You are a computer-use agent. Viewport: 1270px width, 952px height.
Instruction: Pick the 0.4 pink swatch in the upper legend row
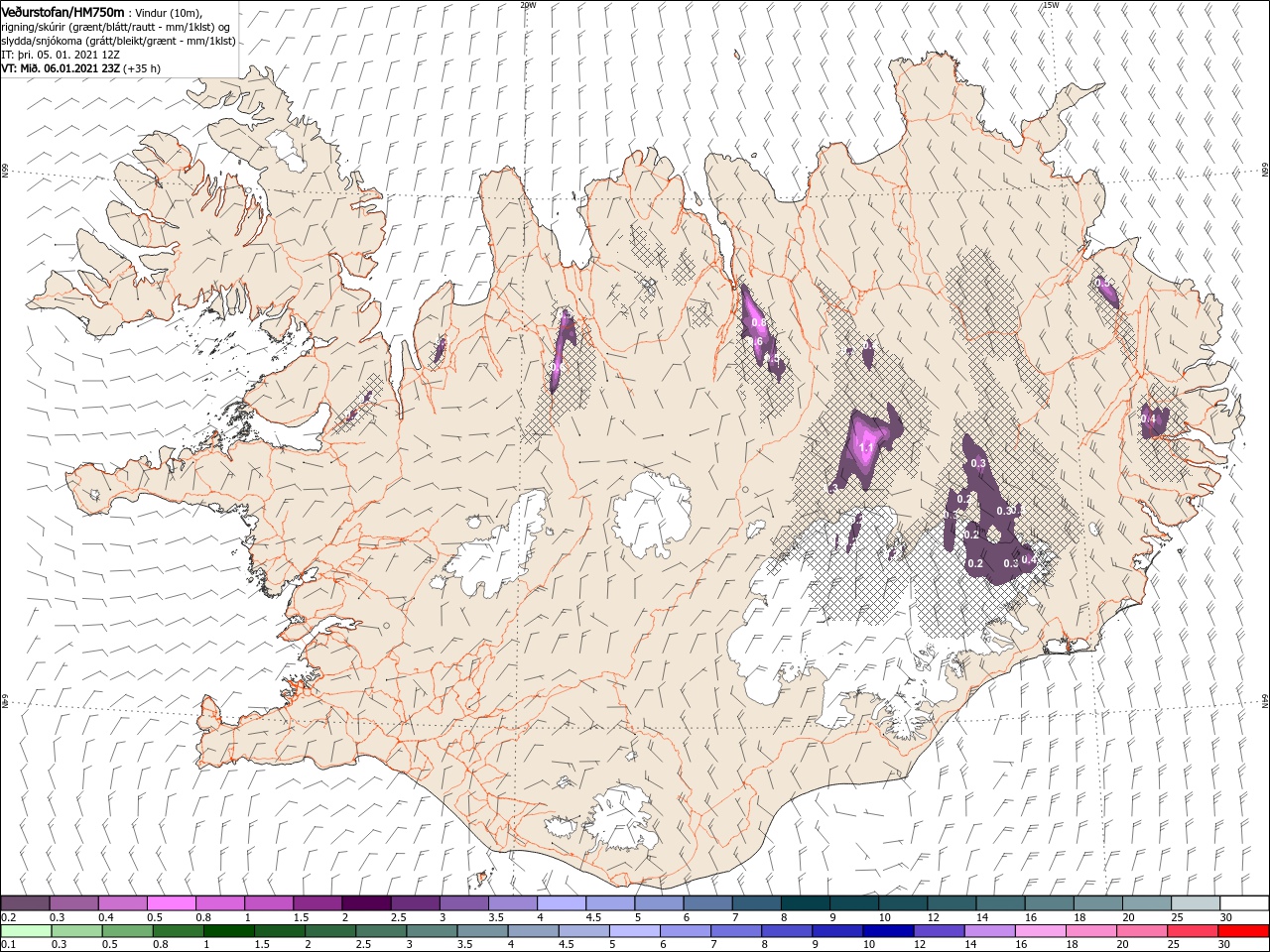[122, 902]
